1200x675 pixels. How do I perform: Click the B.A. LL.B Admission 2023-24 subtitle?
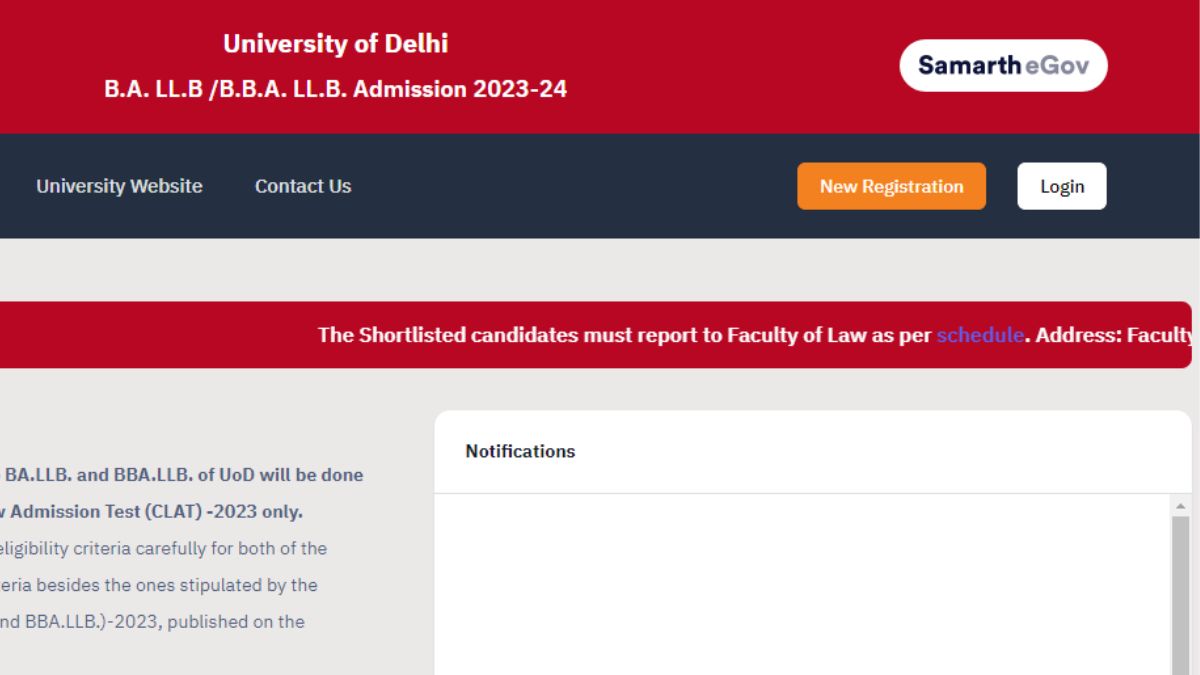pos(335,88)
